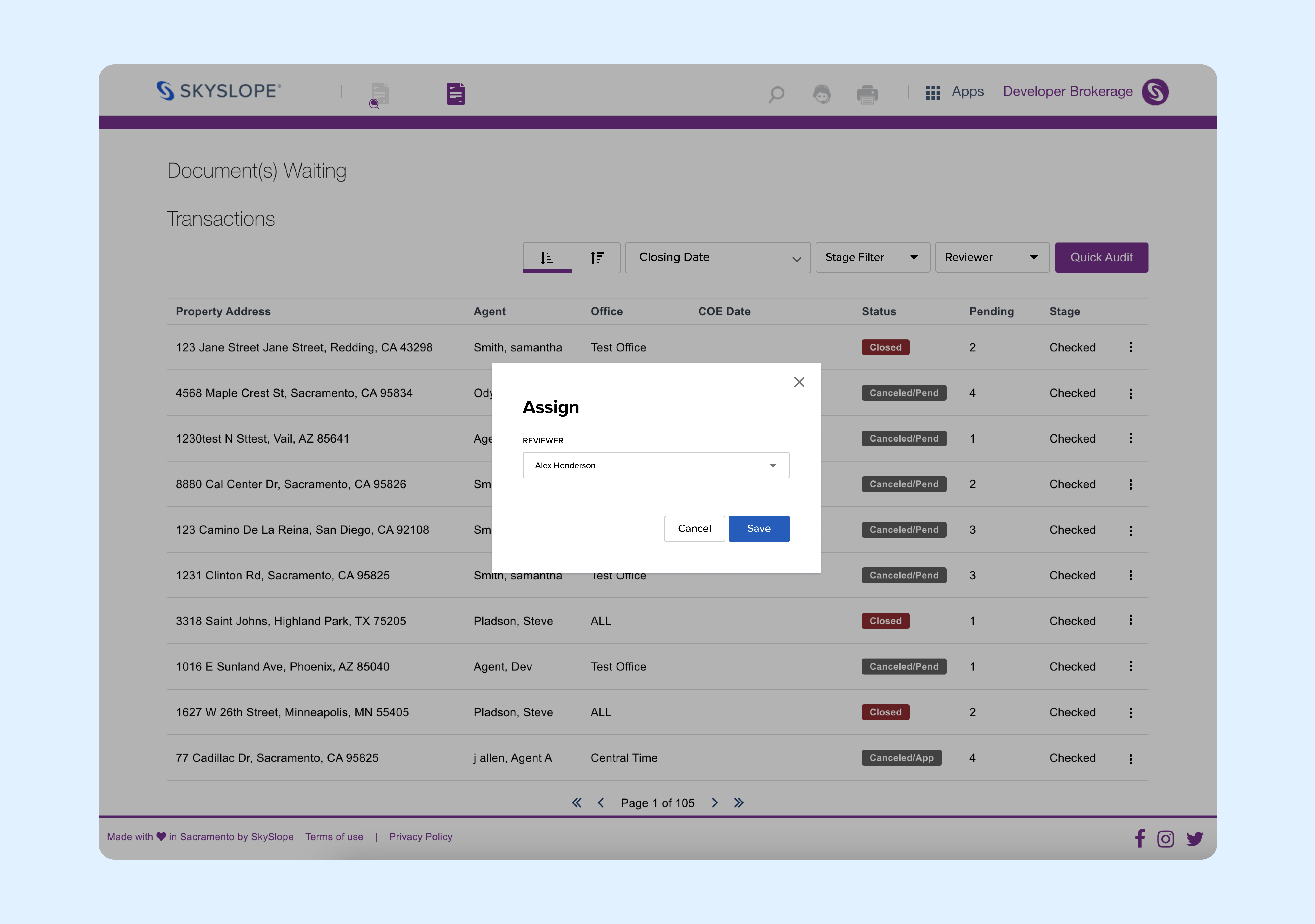Image resolution: width=1315 pixels, height=924 pixels.
Task: Expand the Alex Henderson reviewer dropdown
Action: pos(656,465)
